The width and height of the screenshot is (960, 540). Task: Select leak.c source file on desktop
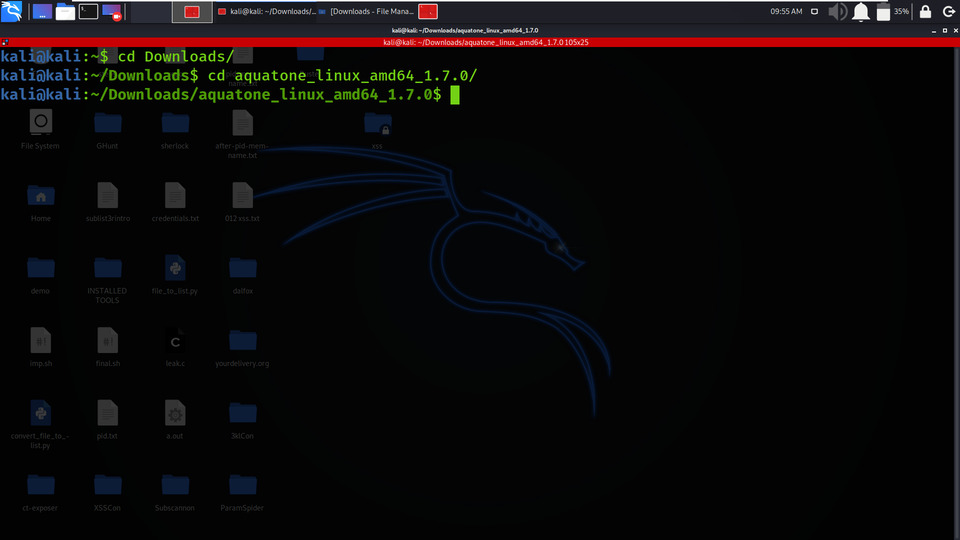[x=175, y=348]
